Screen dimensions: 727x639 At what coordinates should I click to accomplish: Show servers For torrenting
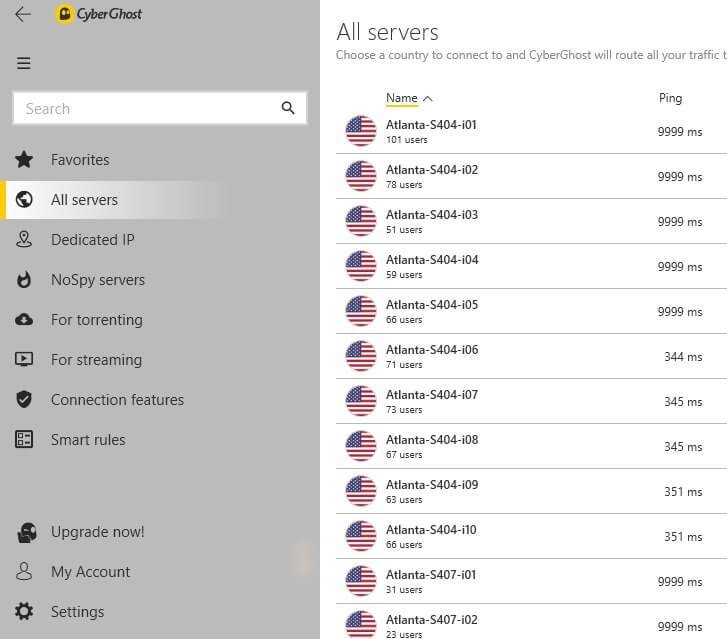(97, 320)
